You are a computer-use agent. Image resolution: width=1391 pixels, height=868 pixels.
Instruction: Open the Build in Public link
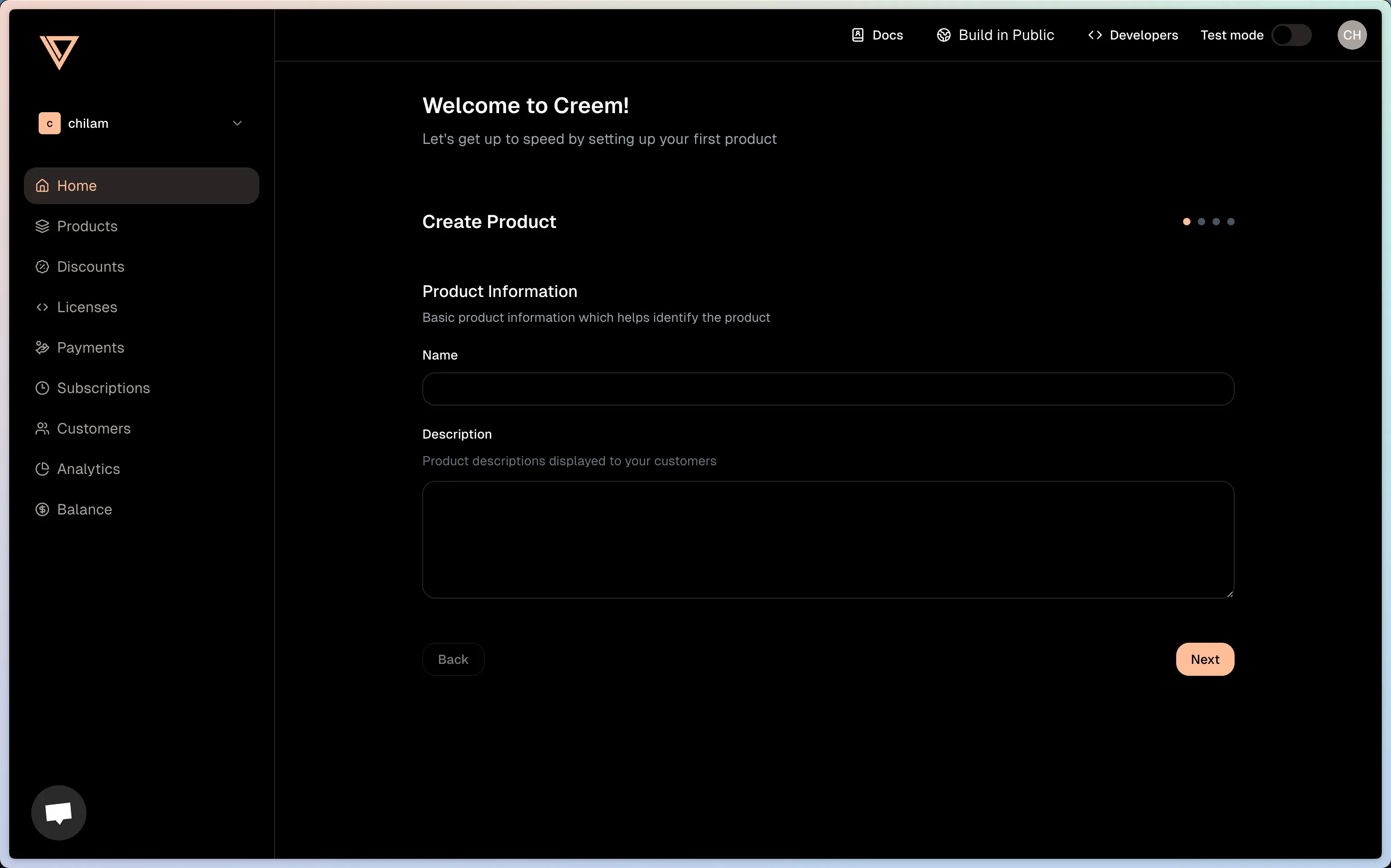[x=995, y=35]
